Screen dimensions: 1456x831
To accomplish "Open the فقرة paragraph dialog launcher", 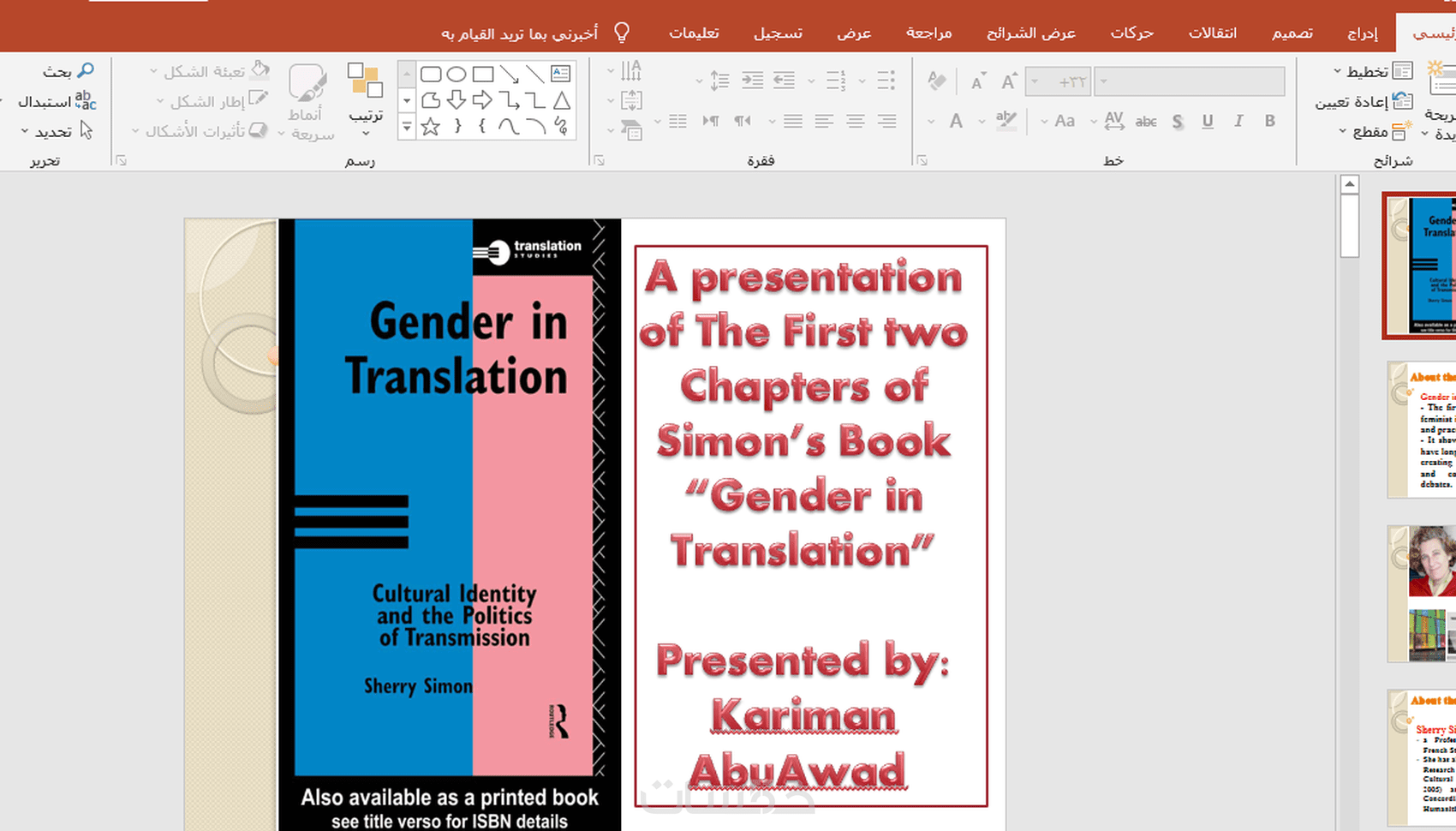I will (599, 160).
